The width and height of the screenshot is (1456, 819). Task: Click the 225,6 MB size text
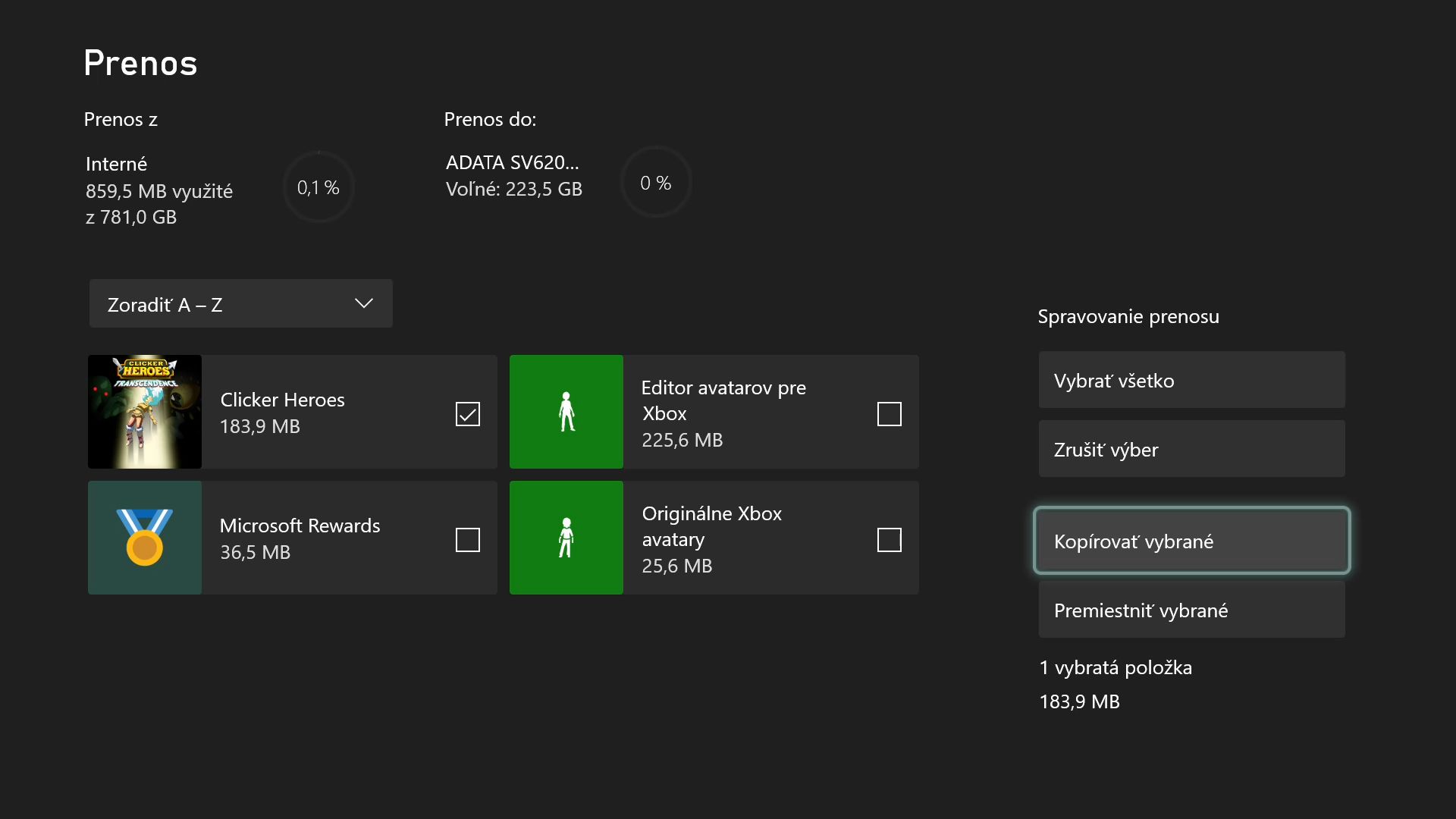point(682,440)
